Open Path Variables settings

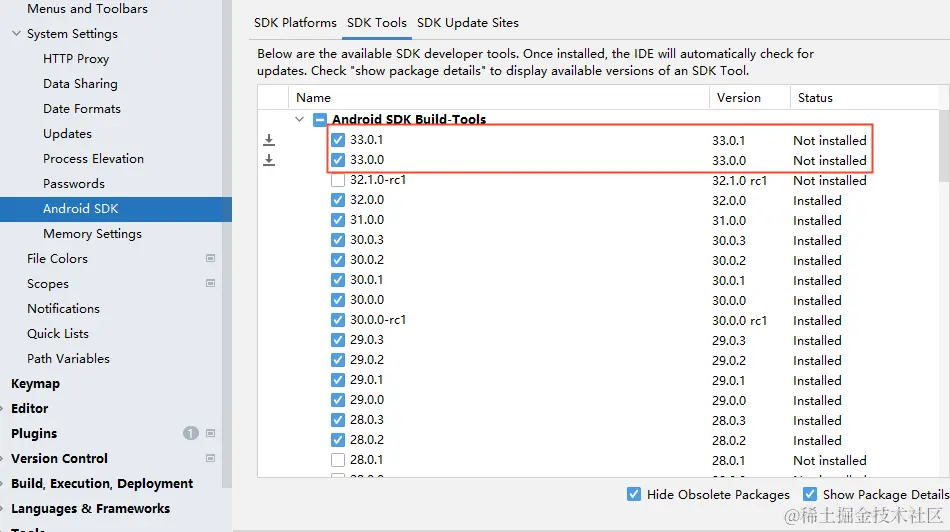68,359
